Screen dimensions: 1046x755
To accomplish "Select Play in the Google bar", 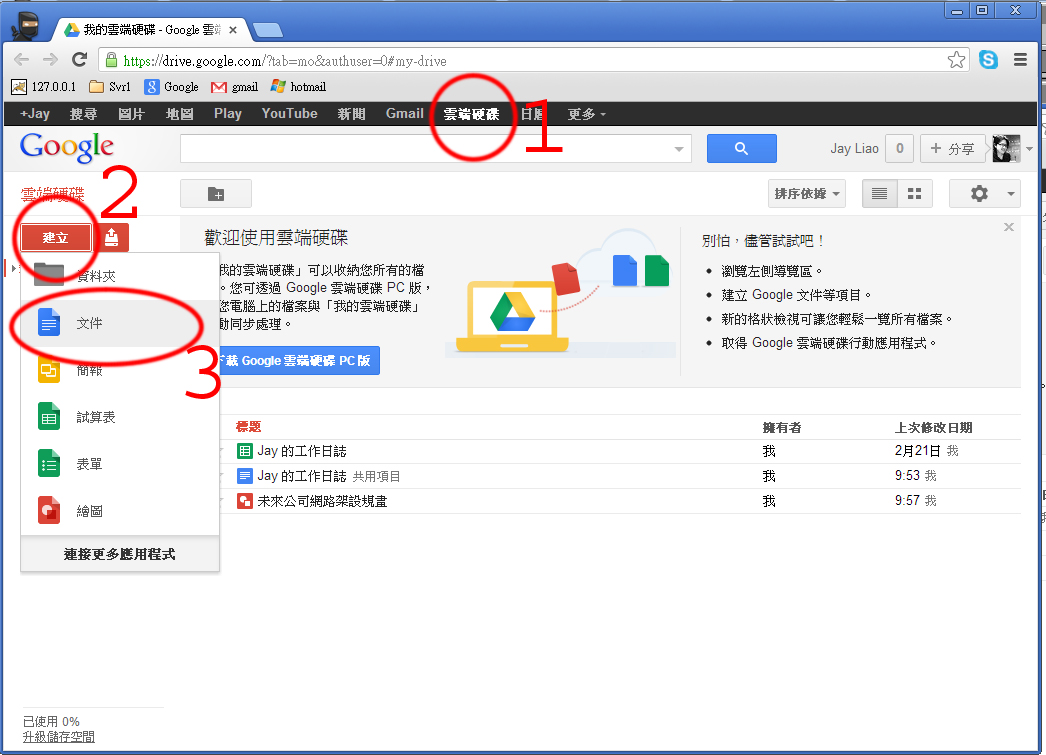I will (227, 114).
